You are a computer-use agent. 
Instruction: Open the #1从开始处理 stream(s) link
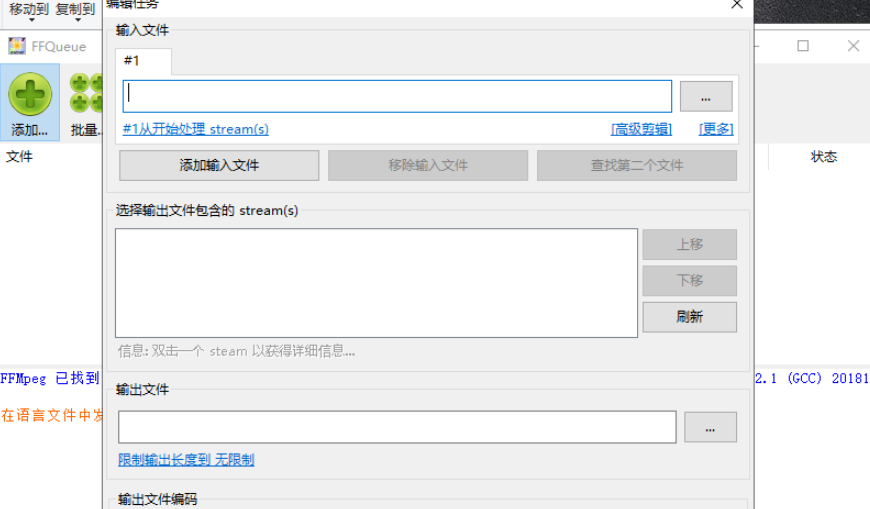click(x=195, y=129)
